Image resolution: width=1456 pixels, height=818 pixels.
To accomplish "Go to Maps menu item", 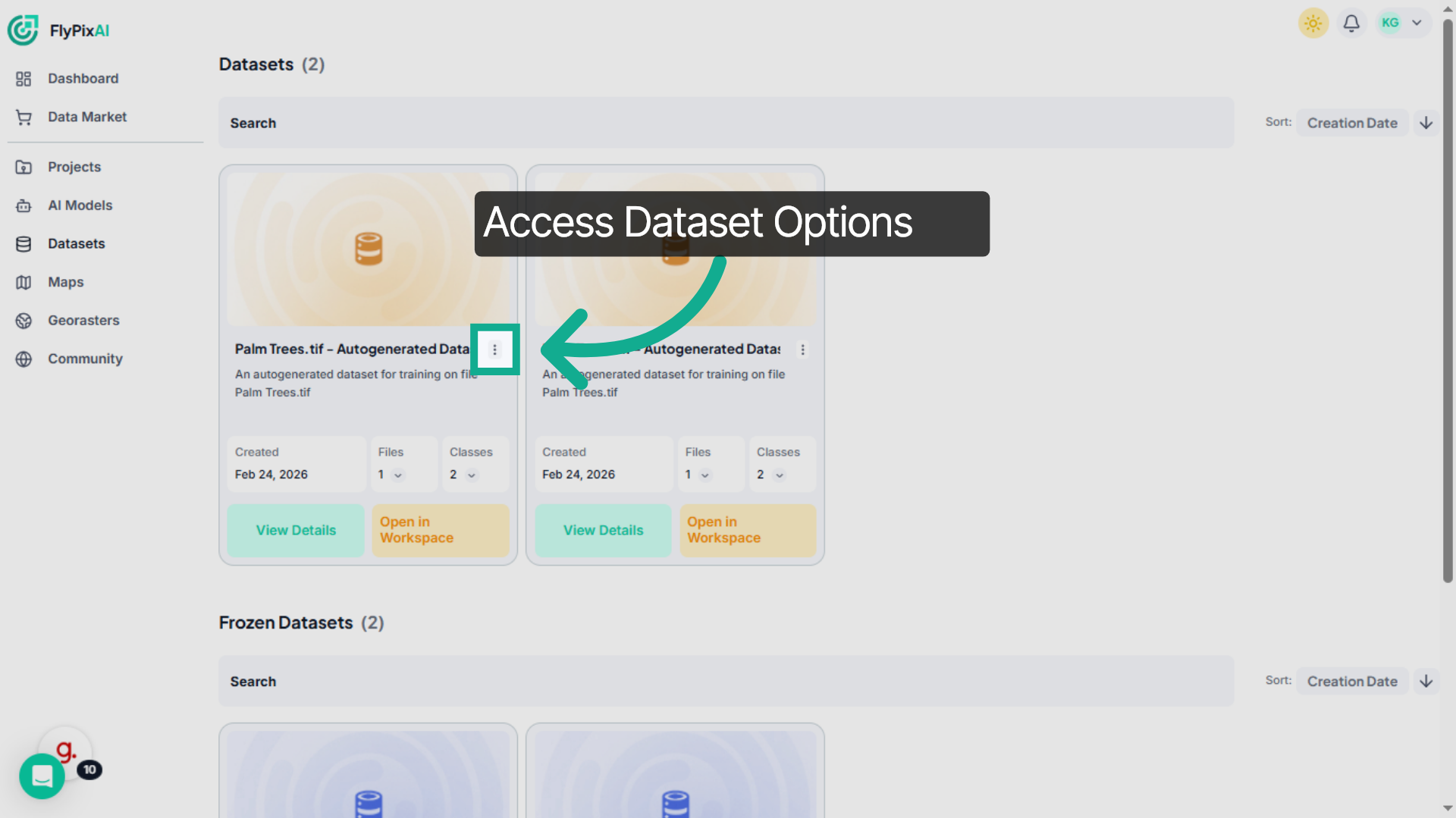I will (66, 283).
